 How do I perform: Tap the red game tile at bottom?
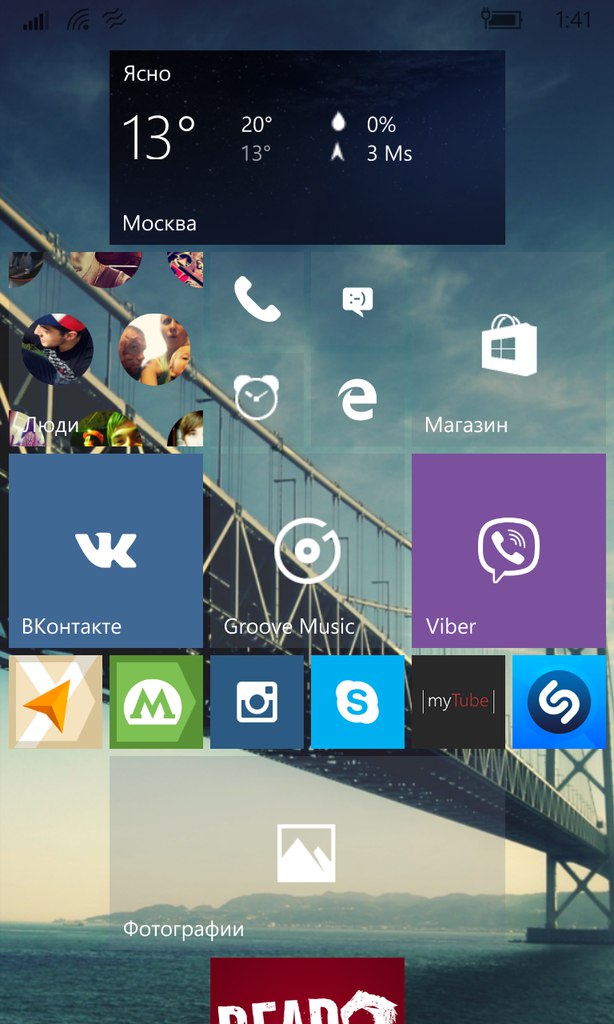pos(307,992)
